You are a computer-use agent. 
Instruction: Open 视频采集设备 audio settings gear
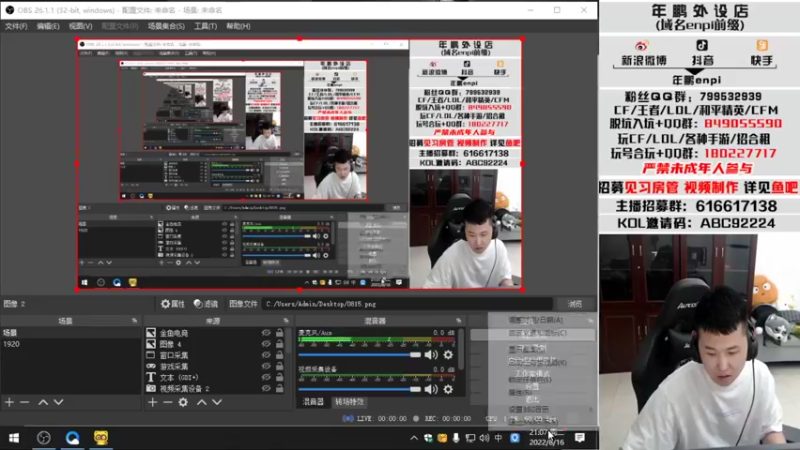click(x=448, y=389)
